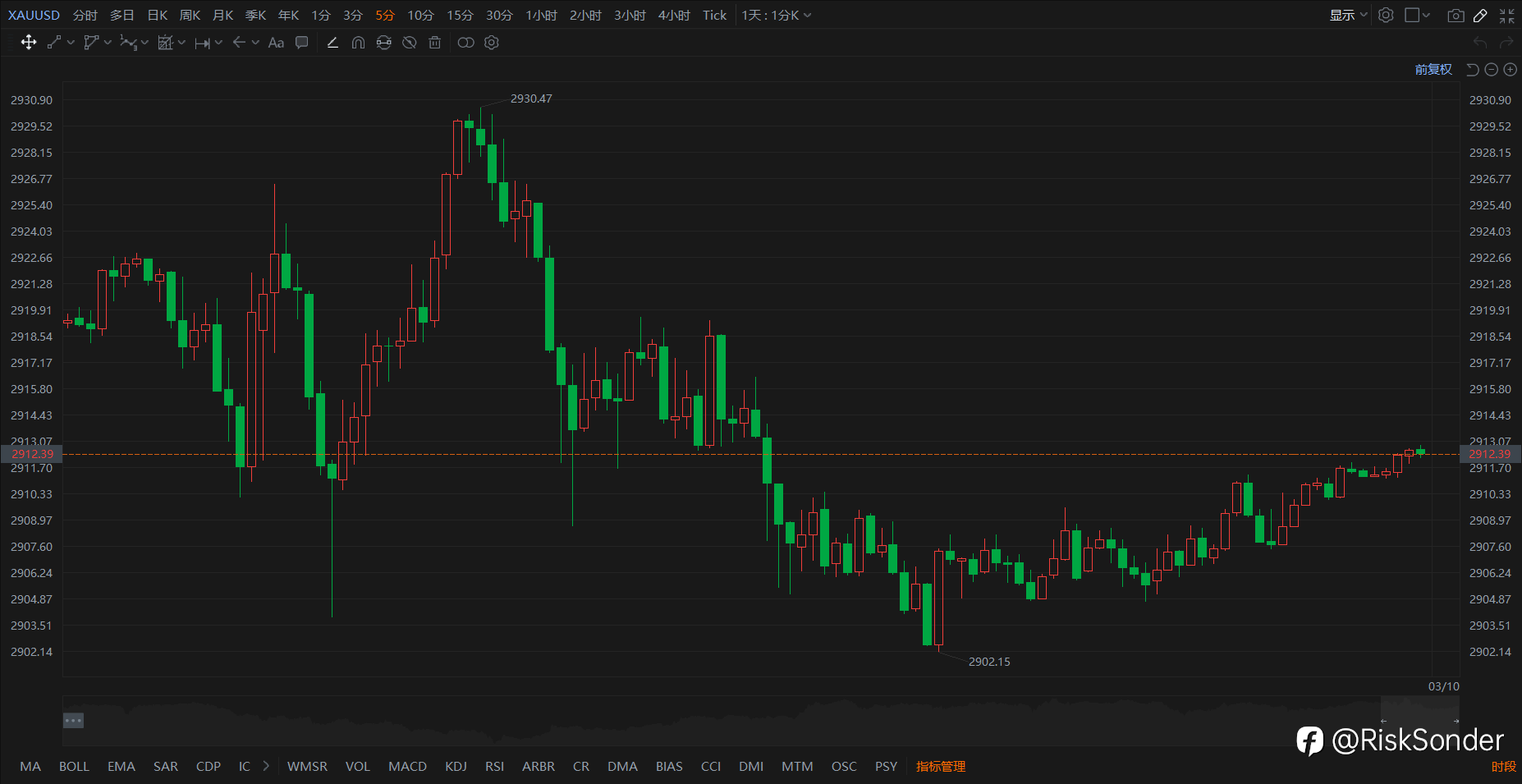Select the line segment drawing tool
The height and width of the screenshot is (784, 1522).
(x=54, y=43)
